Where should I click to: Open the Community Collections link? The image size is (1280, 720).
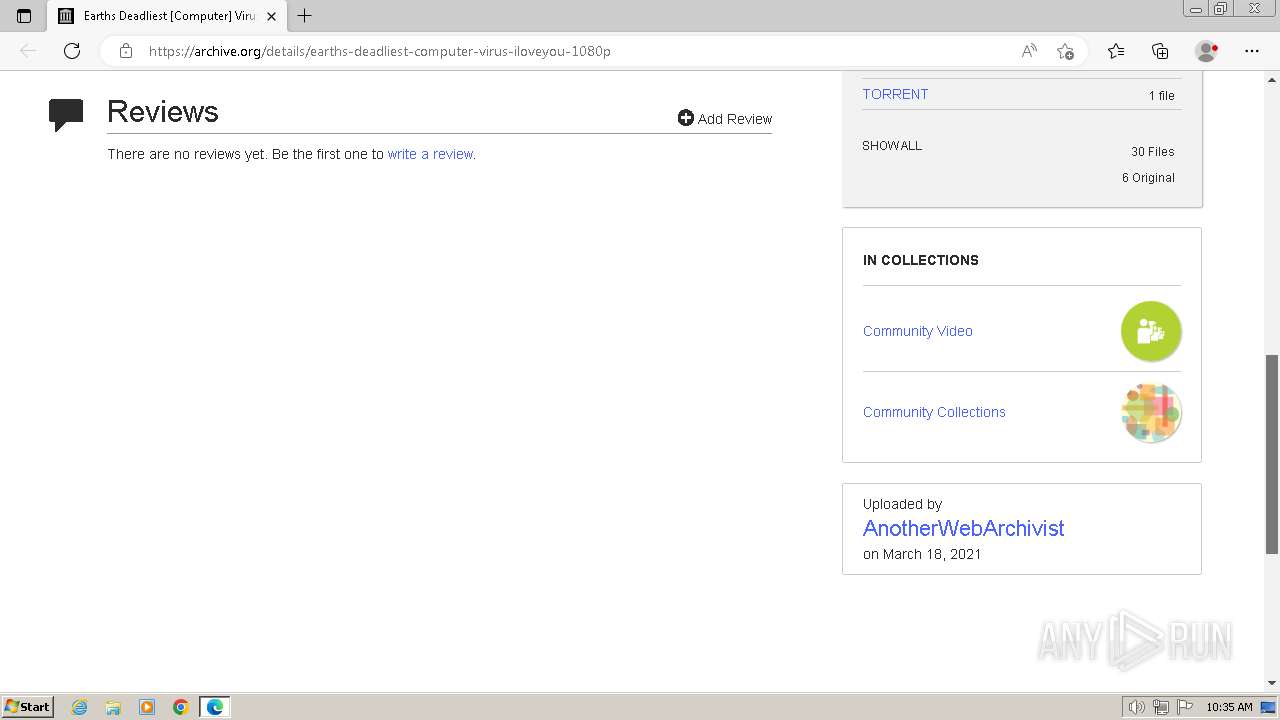pos(934,412)
